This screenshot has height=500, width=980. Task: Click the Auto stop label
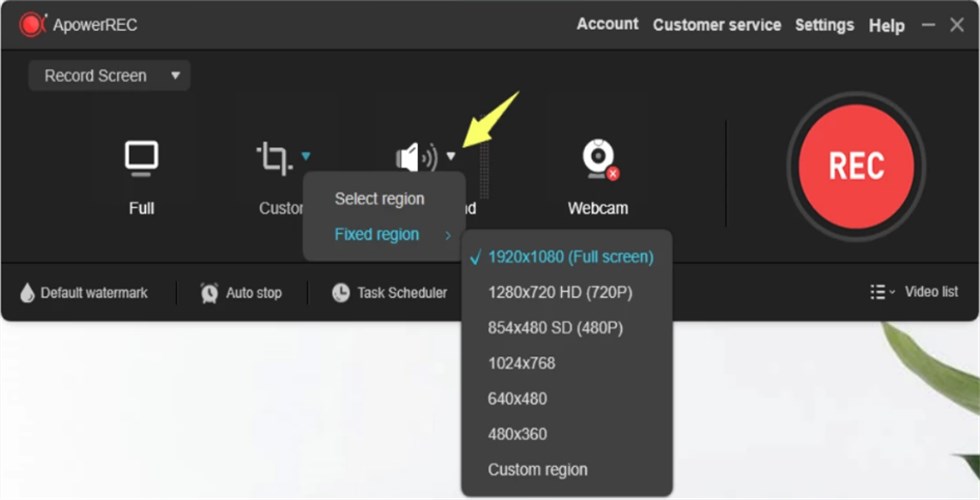click(x=254, y=292)
